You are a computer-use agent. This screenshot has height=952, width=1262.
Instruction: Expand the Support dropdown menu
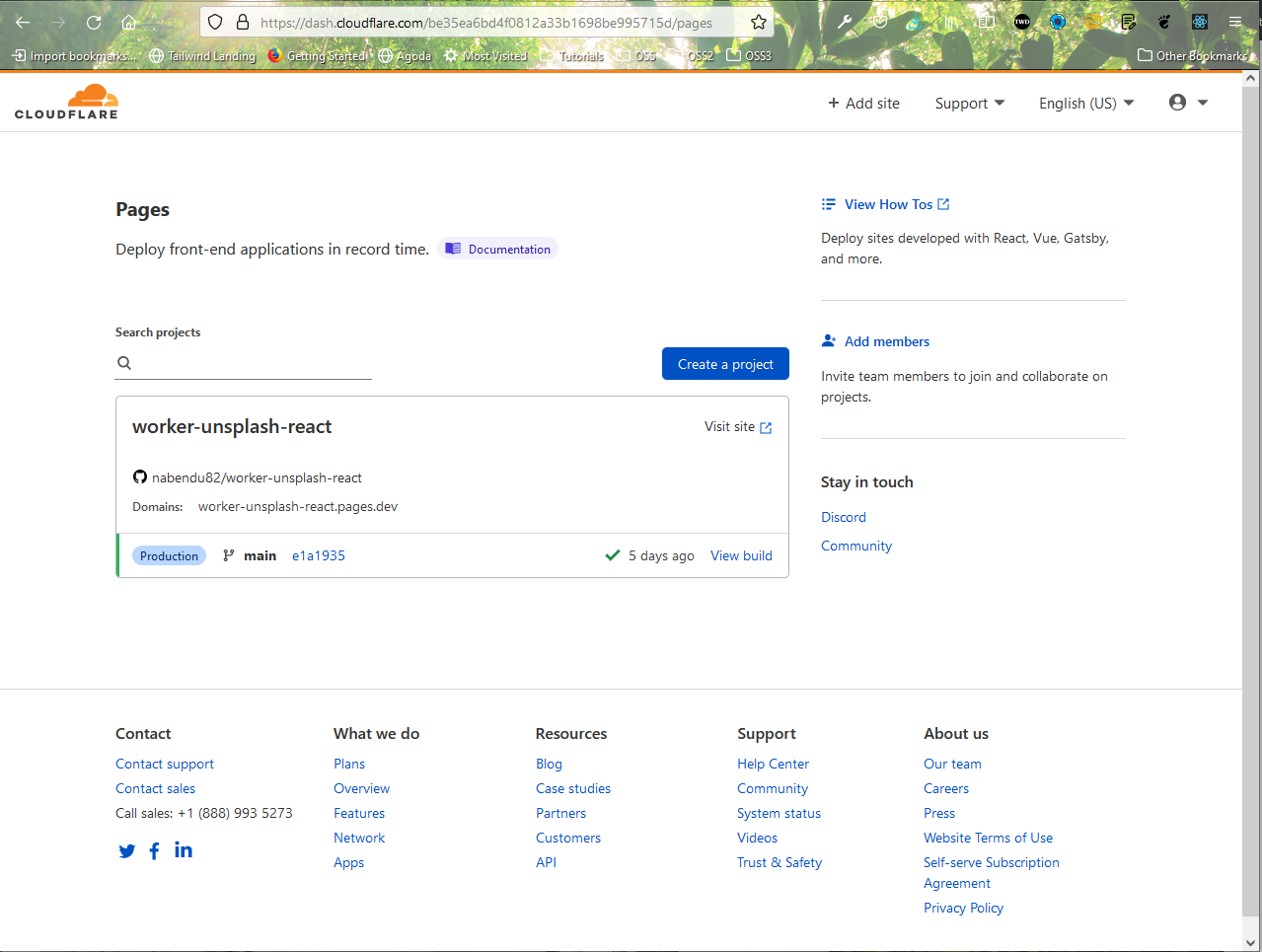(x=970, y=104)
